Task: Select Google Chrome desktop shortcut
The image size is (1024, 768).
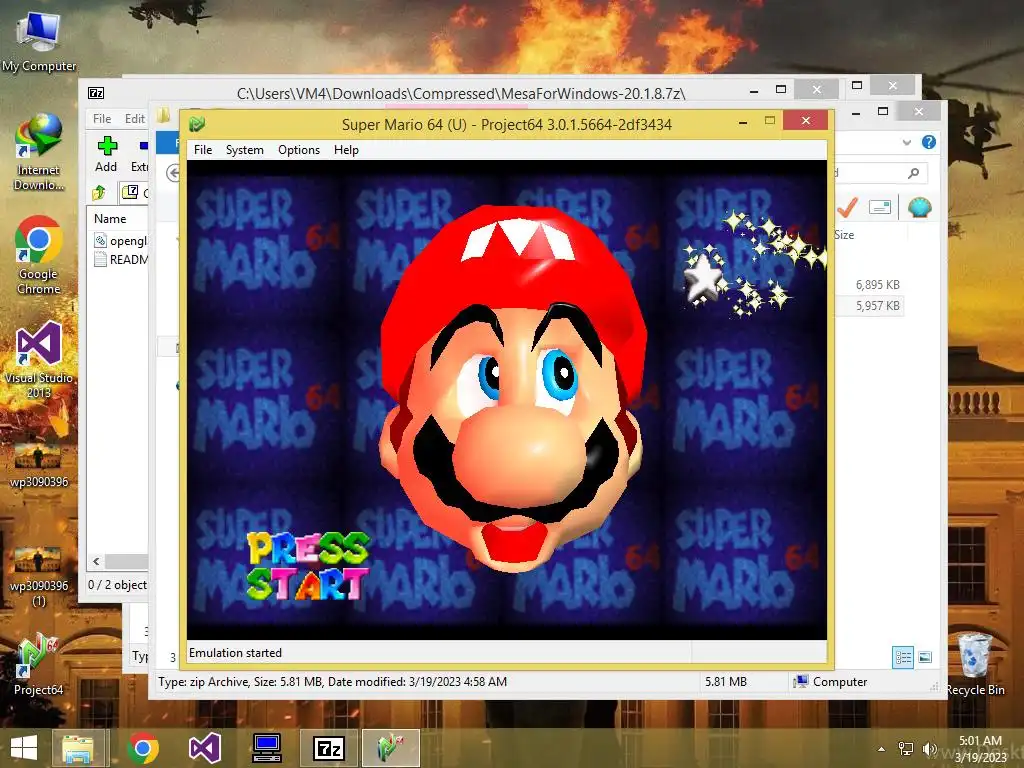Action: pos(39,255)
